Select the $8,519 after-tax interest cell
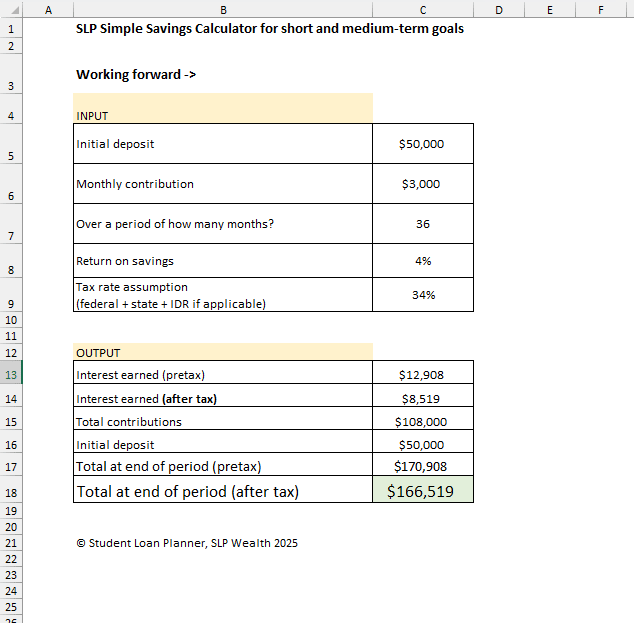 click(423, 395)
